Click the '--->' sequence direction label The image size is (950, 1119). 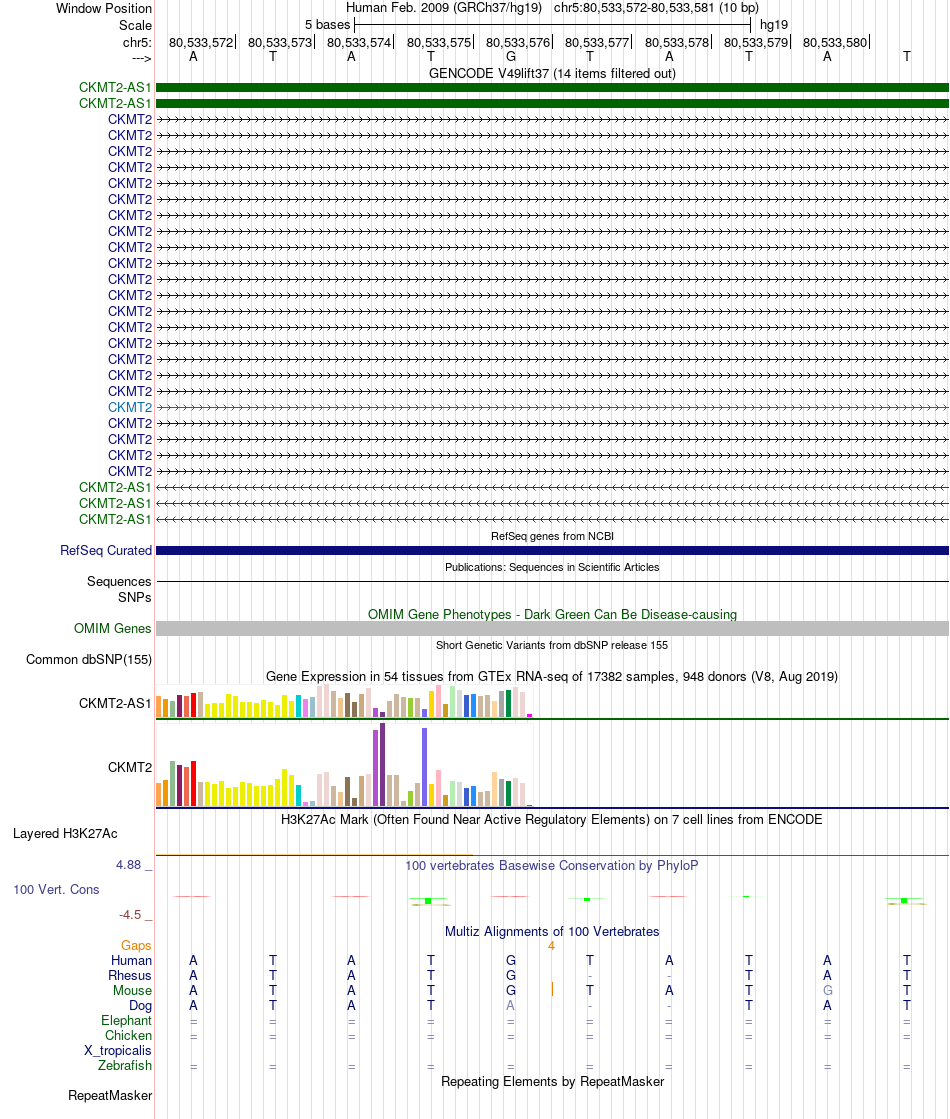click(x=141, y=58)
